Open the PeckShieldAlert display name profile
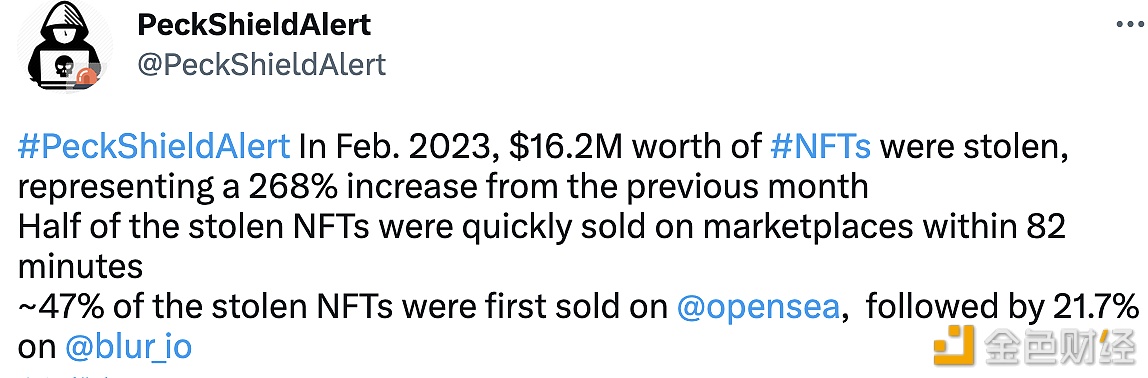The width and height of the screenshot is (1148, 378). pyautogui.click(x=254, y=25)
